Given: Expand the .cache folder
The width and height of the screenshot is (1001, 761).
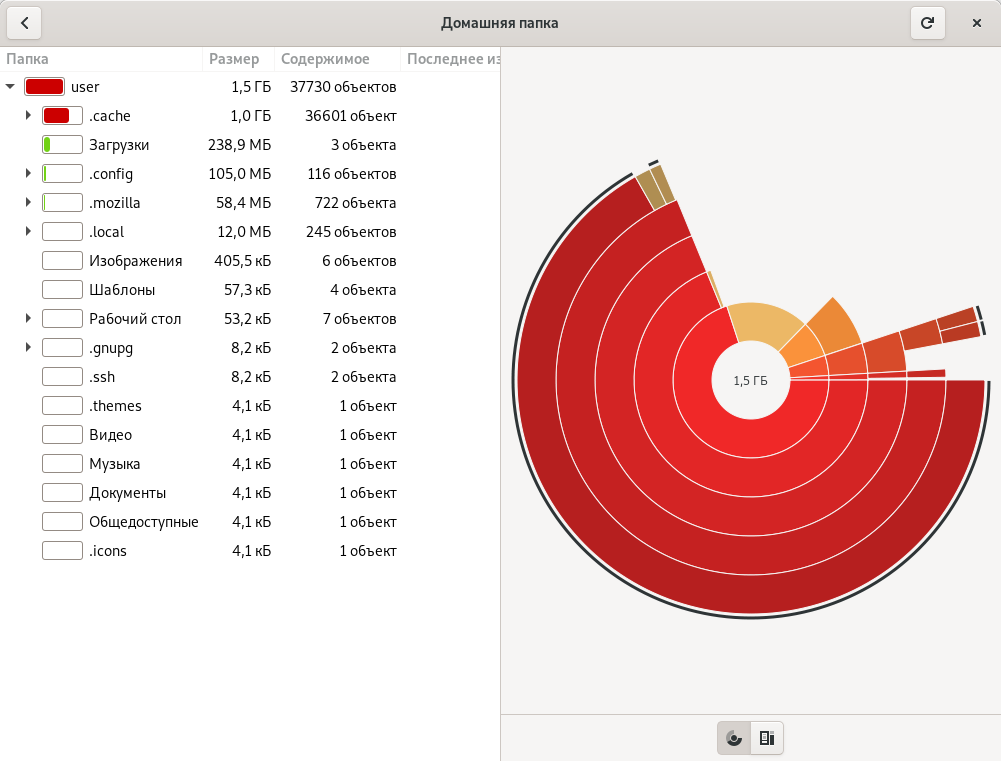Looking at the screenshot, I should tap(28, 116).
